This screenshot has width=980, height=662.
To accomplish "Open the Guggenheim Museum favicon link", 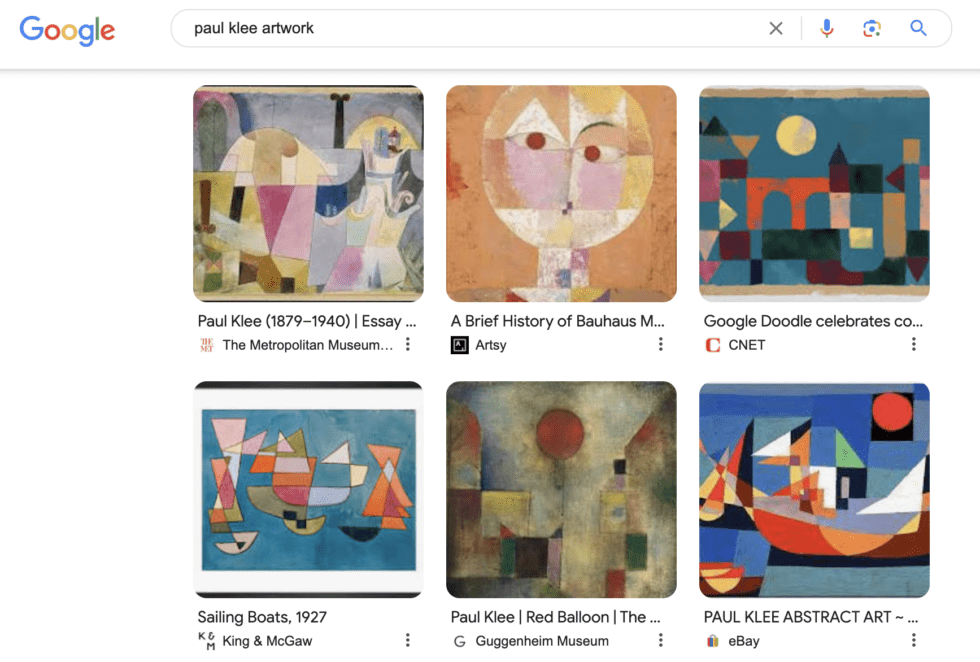I will coord(459,641).
